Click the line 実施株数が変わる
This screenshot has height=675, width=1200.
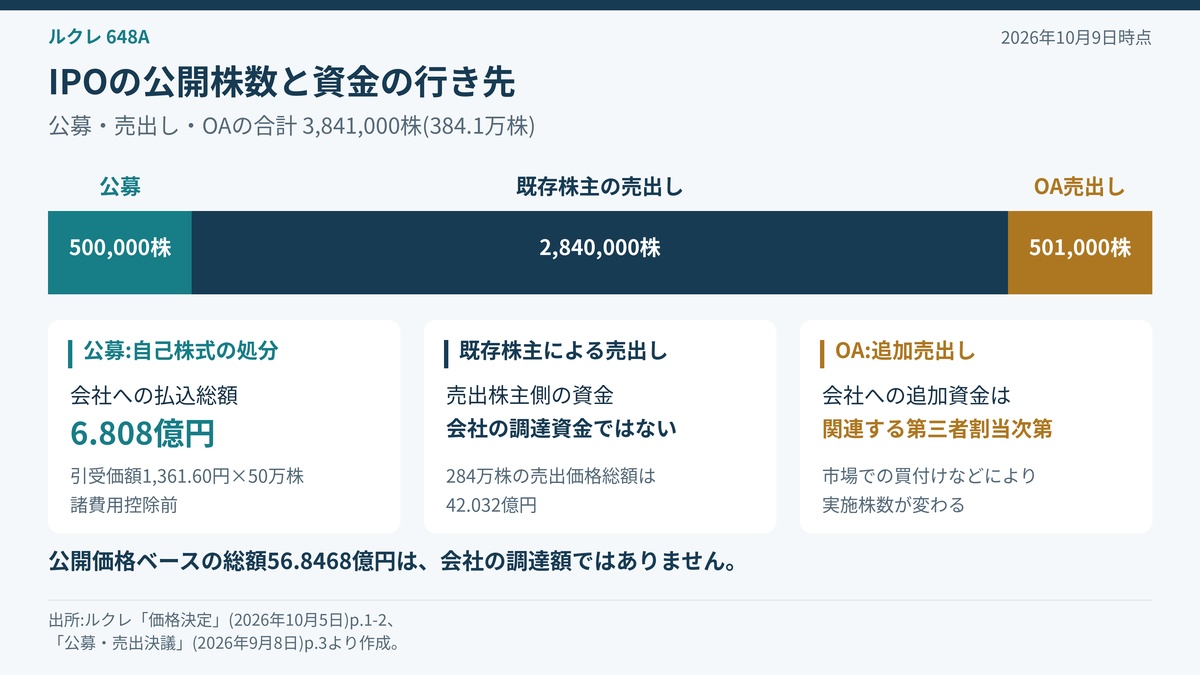point(893,505)
